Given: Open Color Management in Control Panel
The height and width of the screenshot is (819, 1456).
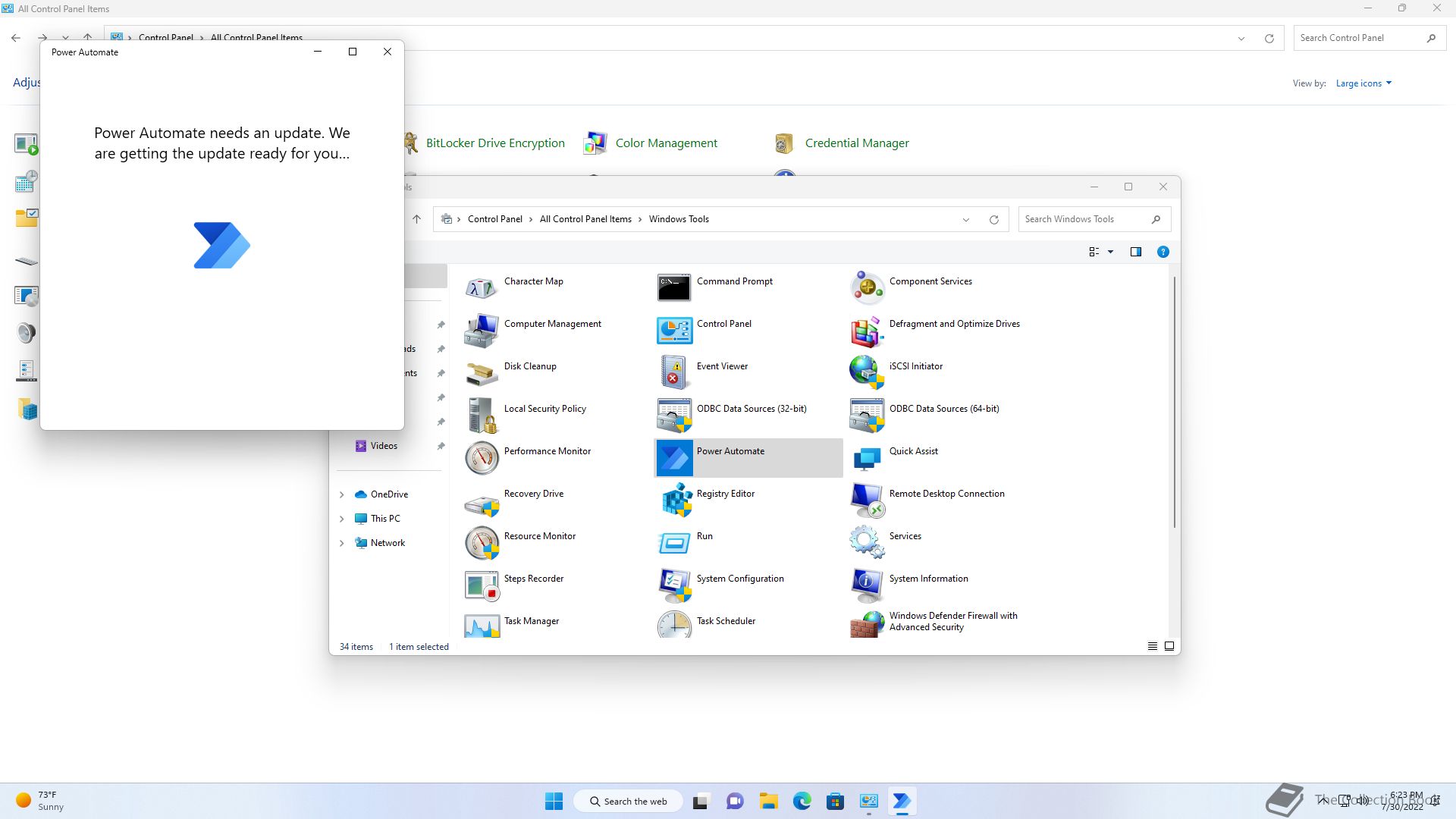Looking at the screenshot, I should coord(651,143).
